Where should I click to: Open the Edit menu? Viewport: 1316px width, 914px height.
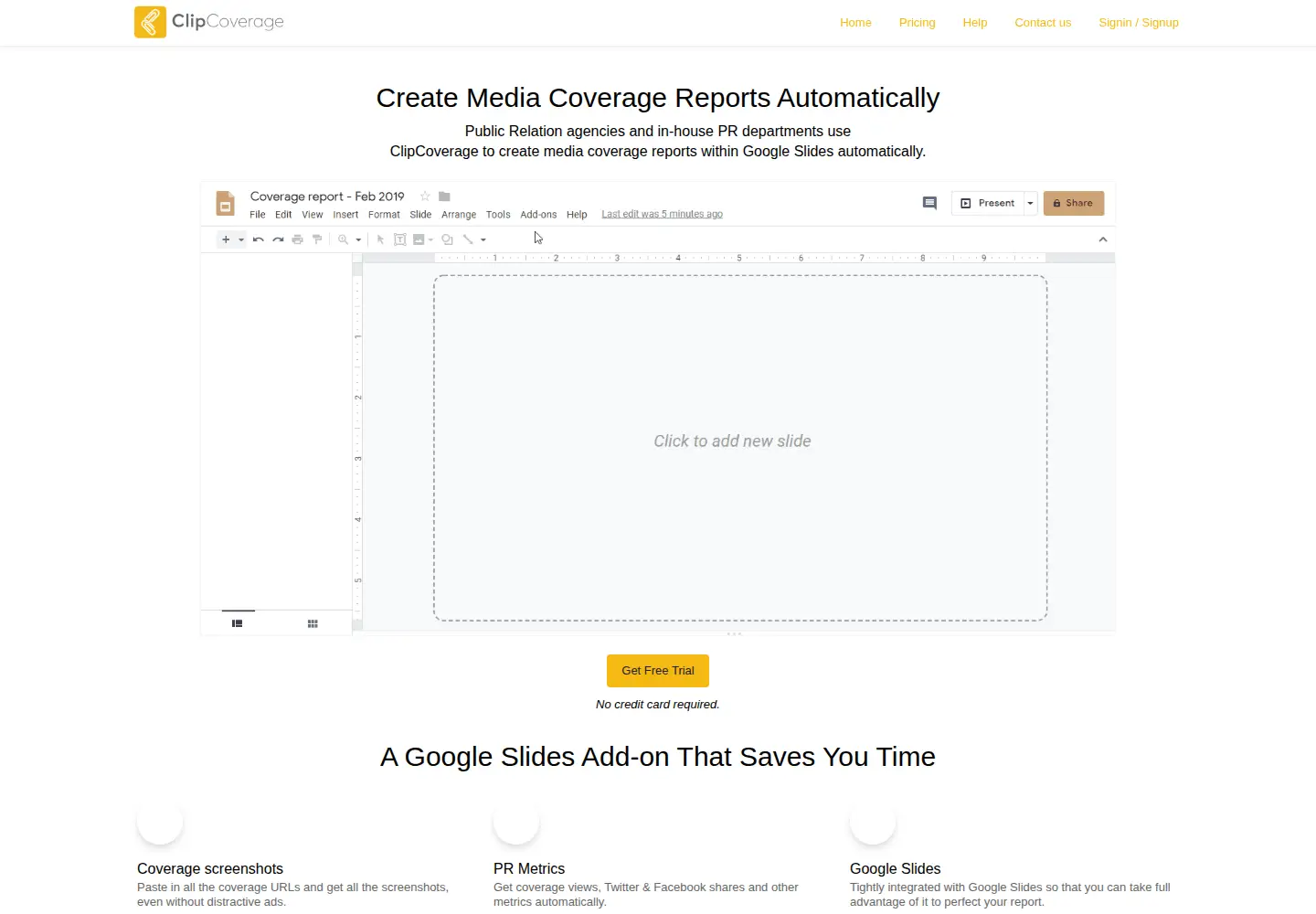(x=283, y=215)
